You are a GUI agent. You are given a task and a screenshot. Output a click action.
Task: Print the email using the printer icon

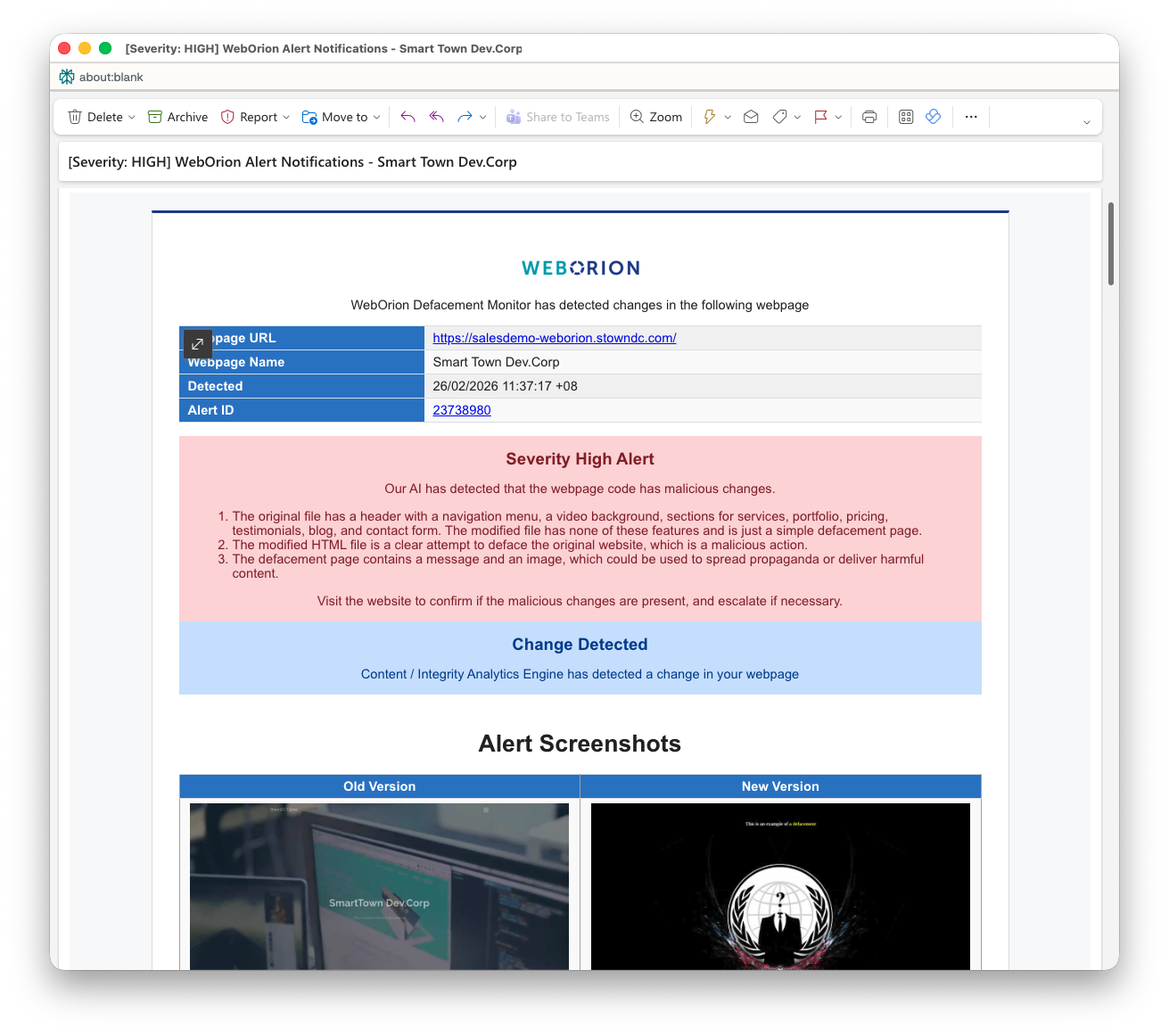click(x=869, y=116)
